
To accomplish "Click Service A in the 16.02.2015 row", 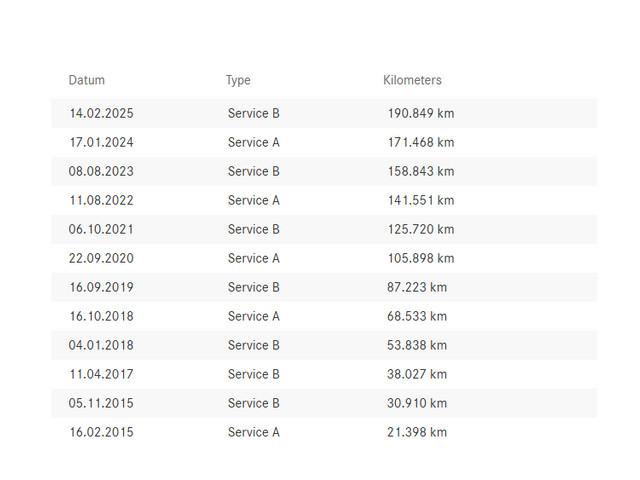I will (254, 432).
